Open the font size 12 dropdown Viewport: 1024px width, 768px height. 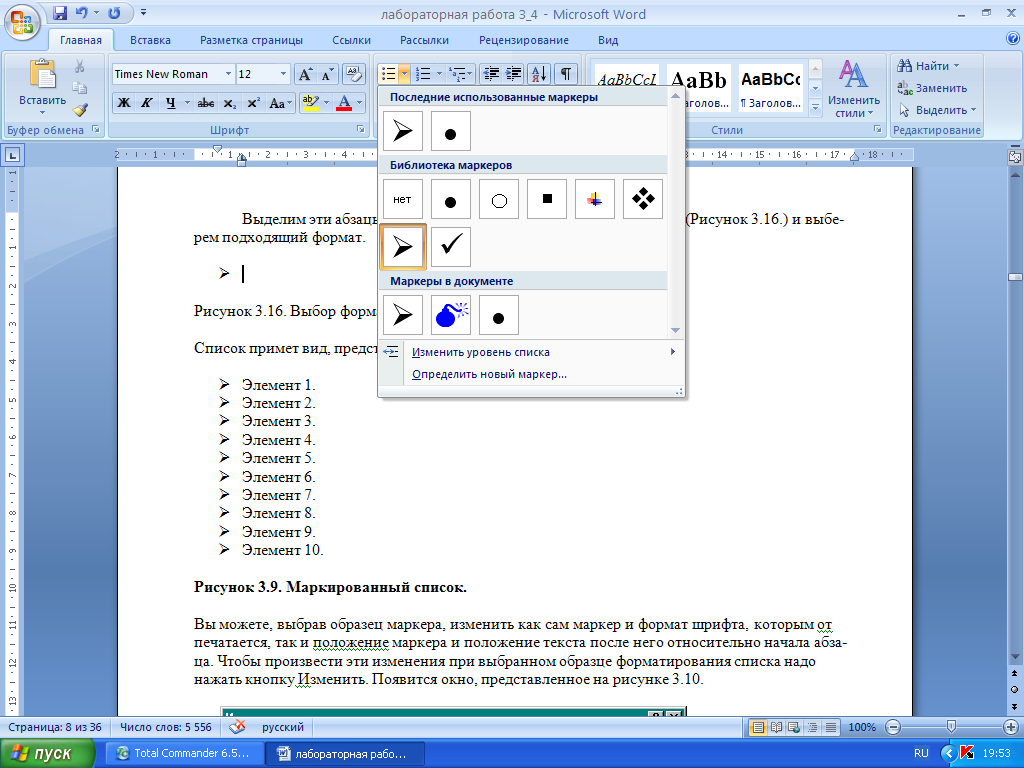[x=283, y=74]
